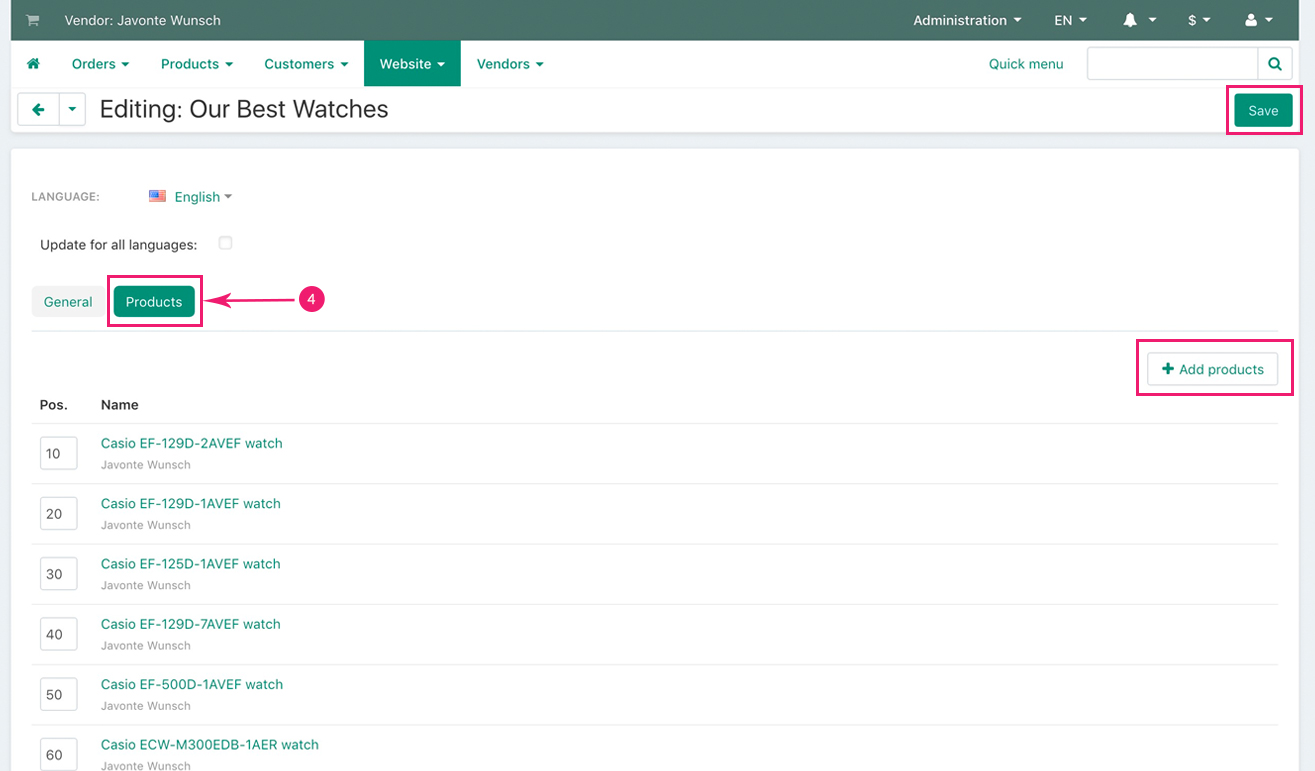The height and width of the screenshot is (771, 1315).
Task: Click the shopping cart icon
Action: 32,20
